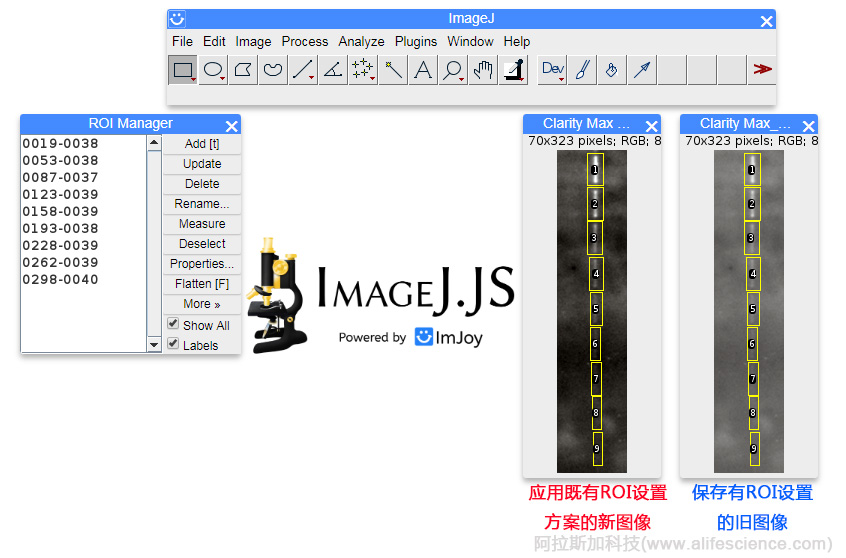Show more tools with the red double arrow
Image resolution: width=846 pixels, height=558 pixels.
(762, 70)
